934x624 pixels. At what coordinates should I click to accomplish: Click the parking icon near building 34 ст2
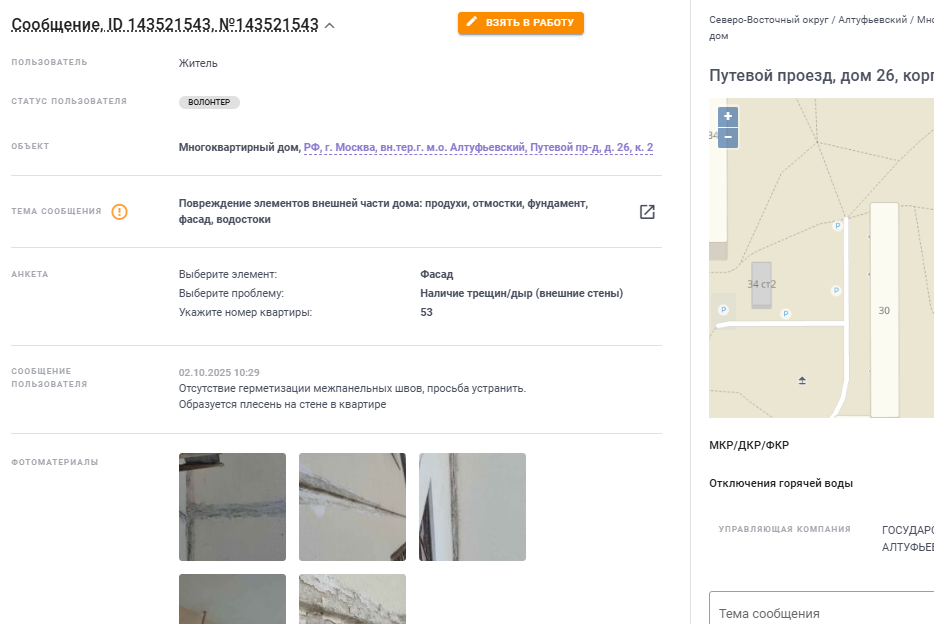(x=786, y=313)
